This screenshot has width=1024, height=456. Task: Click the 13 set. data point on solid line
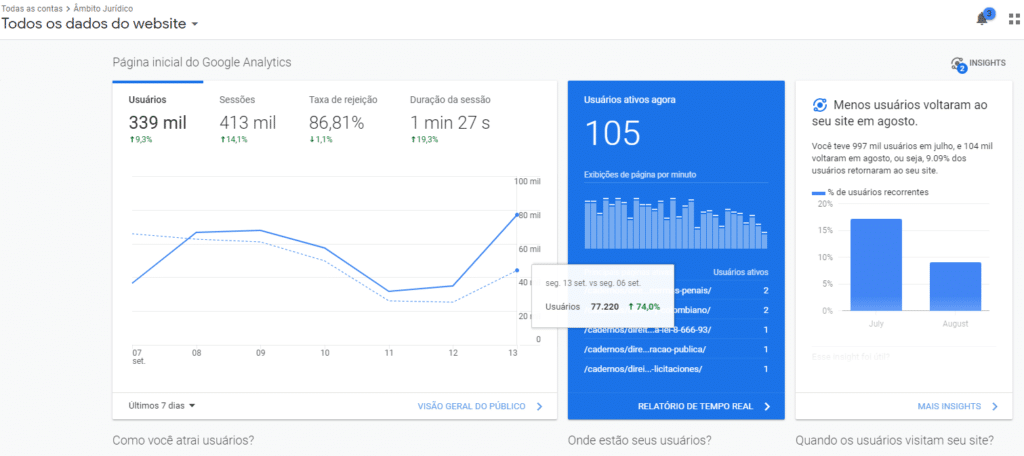pos(517,214)
